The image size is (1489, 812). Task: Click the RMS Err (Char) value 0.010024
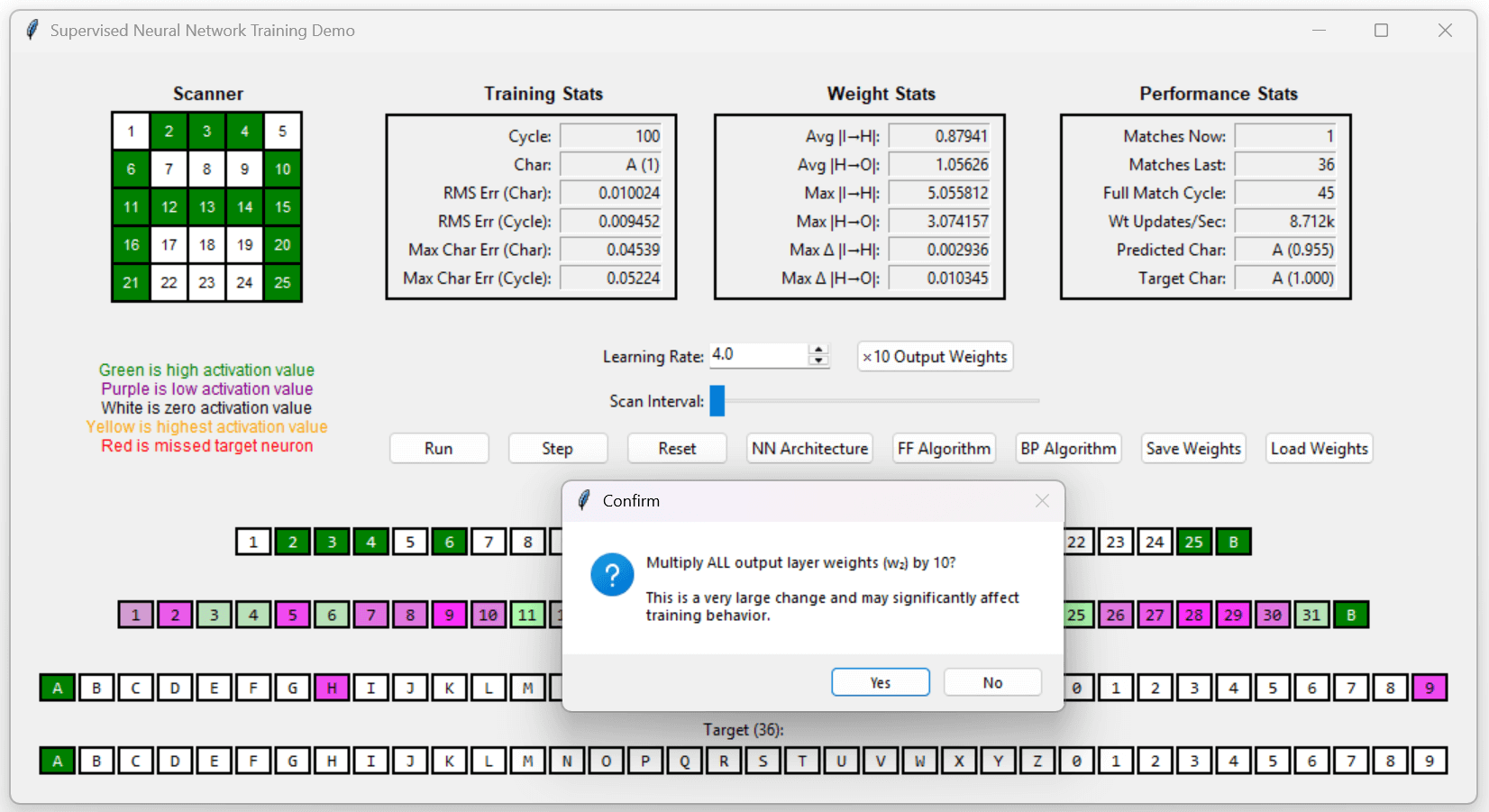611,193
